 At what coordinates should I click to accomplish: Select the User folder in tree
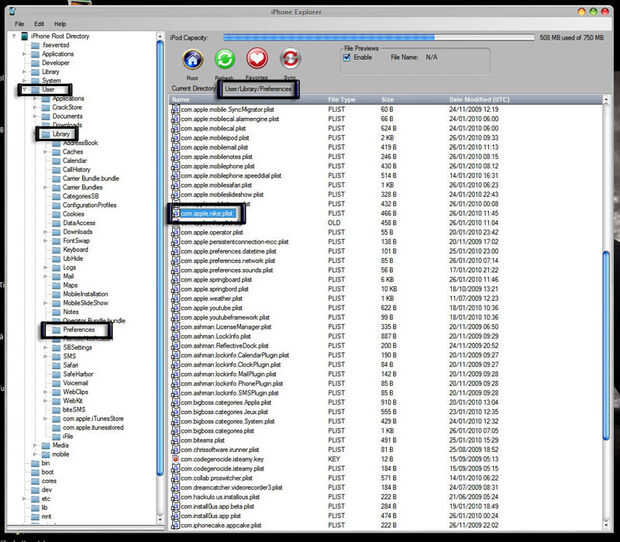(x=48, y=89)
